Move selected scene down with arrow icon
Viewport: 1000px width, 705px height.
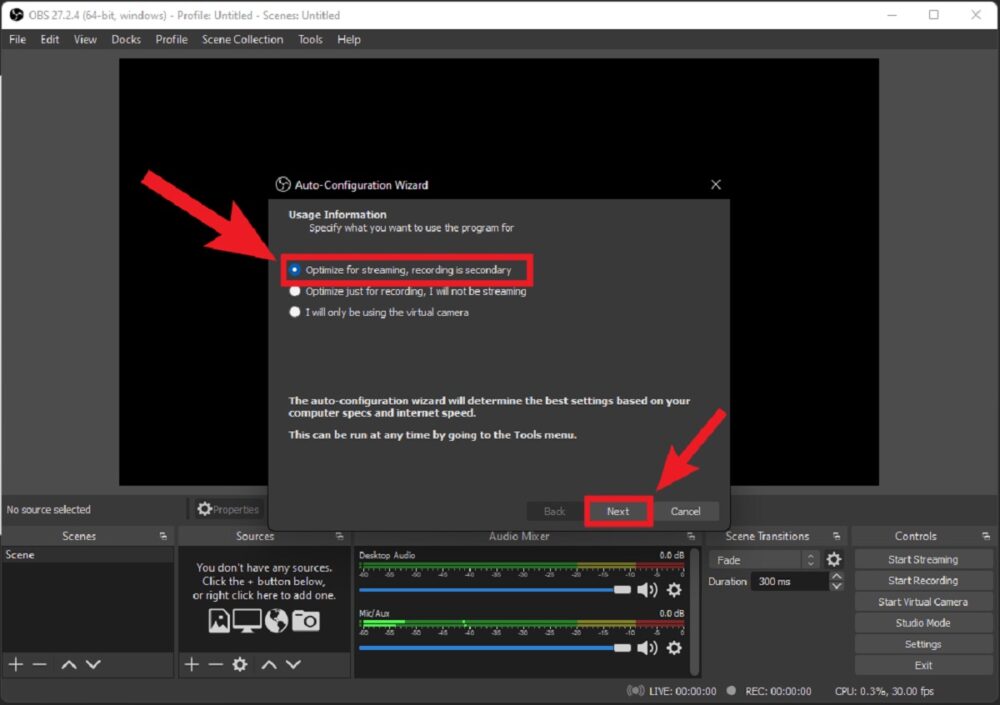pyautogui.click(x=92, y=664)
